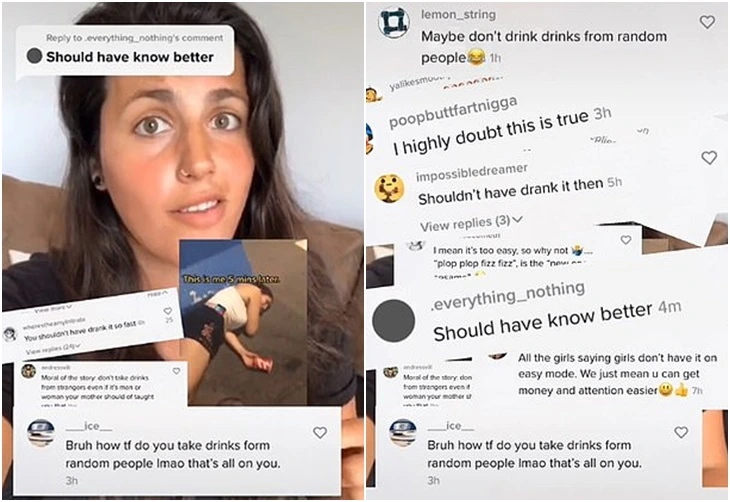Like lemon_string's comment with the heart
The image size is (730, 502).
click(707, 22)
